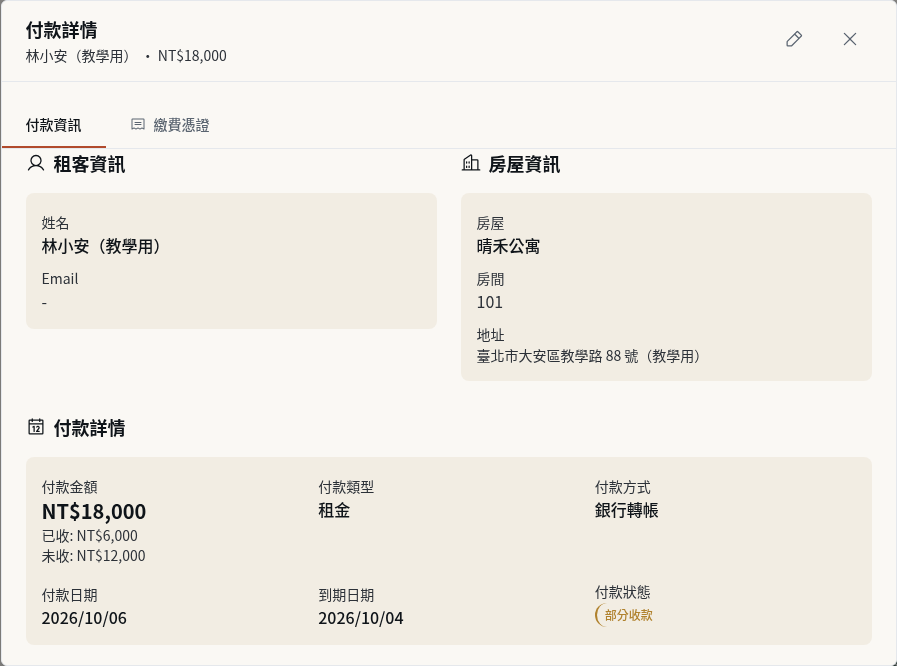Click the 房屋資訊 section heading
Viewport: 897px width, 666px height.
[x=524, y=164]
